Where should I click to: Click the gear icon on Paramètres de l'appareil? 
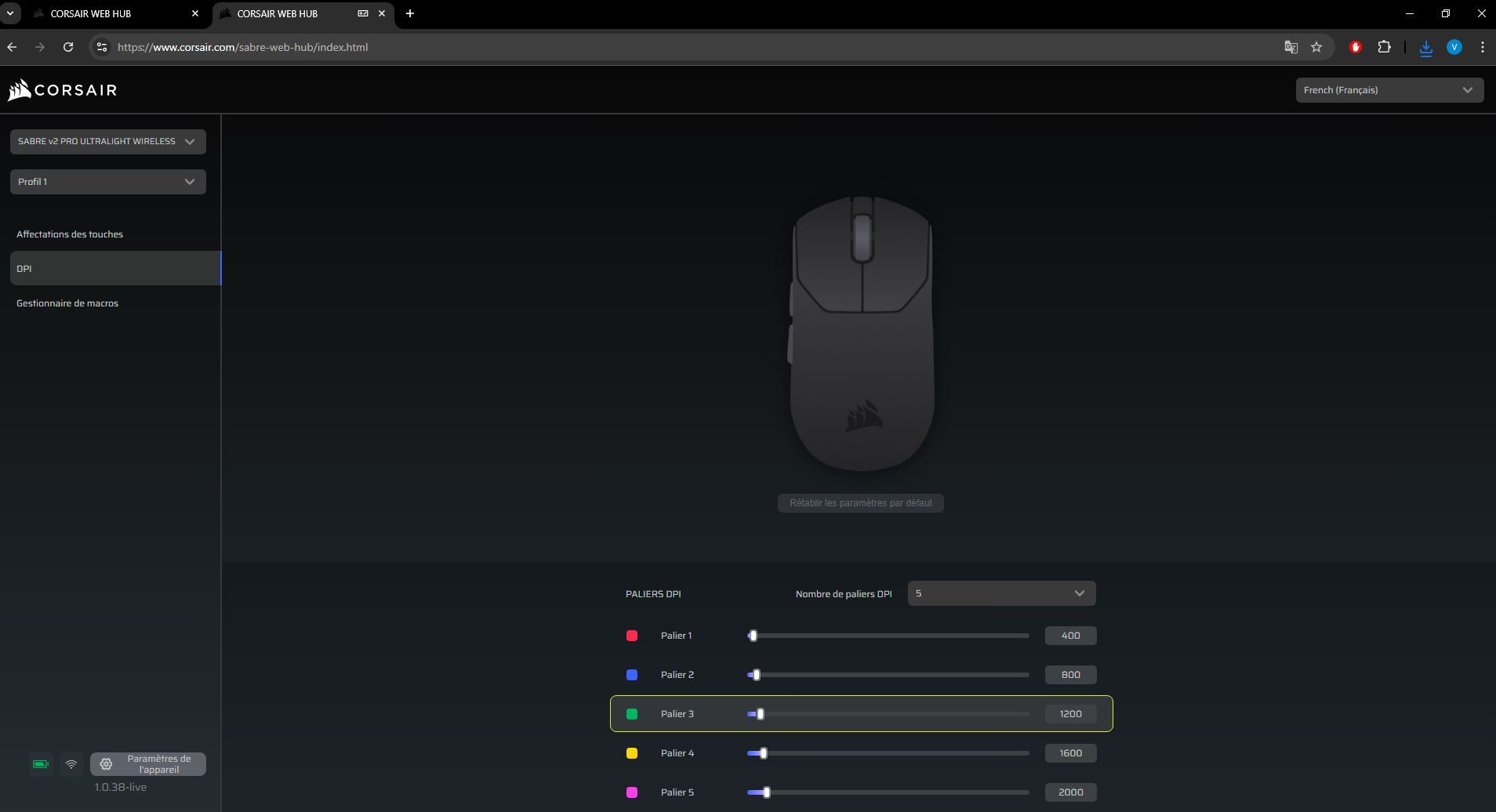click(x=105, y=763)
